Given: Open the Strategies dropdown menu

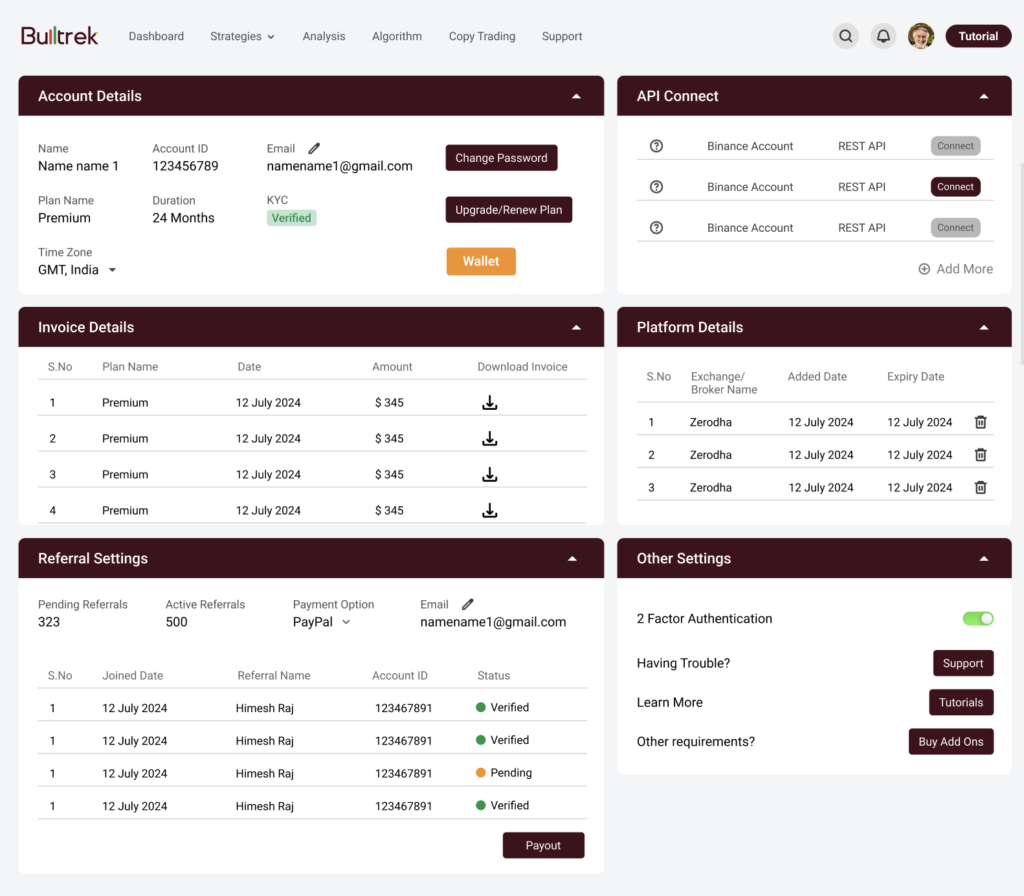Looking at the screenshot, I should pyautogui.click(x=242, y=36).
